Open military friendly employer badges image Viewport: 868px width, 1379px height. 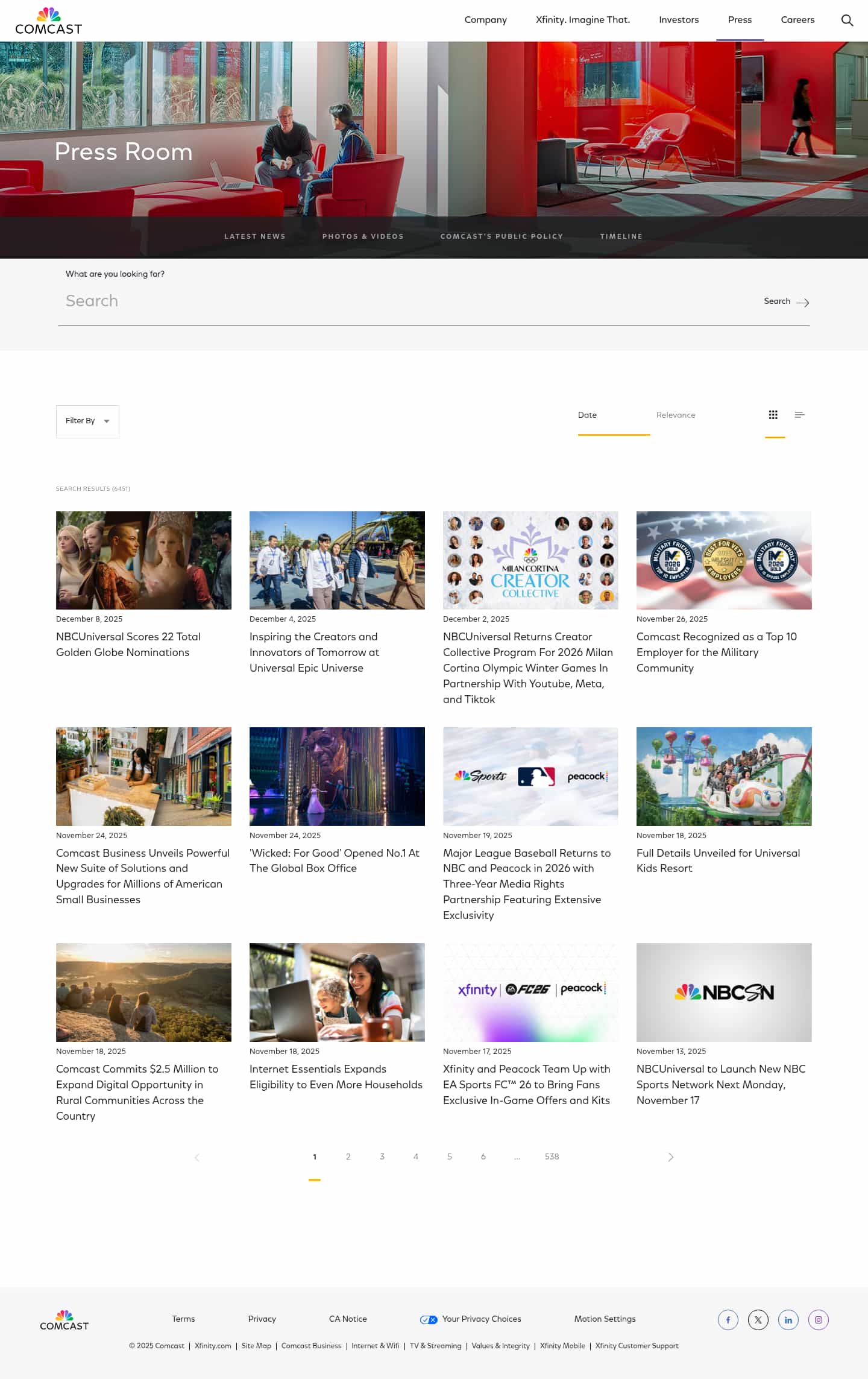(724, 560)
